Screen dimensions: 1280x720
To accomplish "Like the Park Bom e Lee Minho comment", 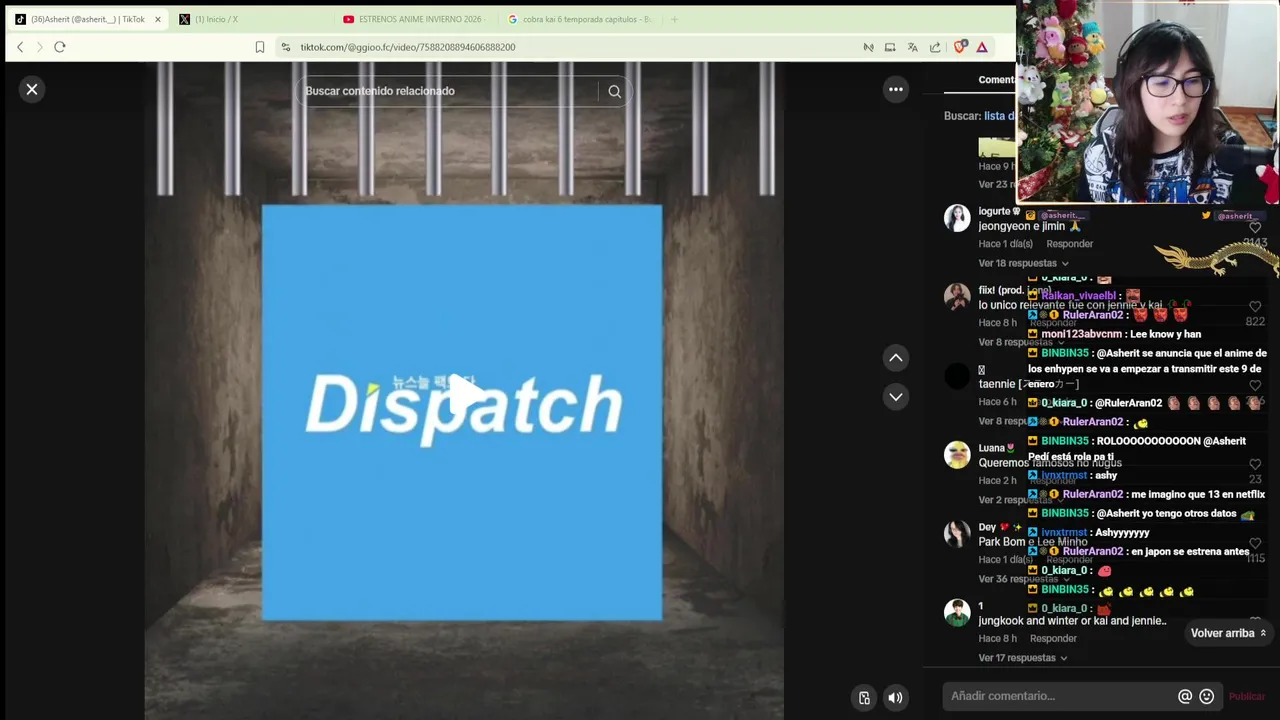I will click(1255, 544).
